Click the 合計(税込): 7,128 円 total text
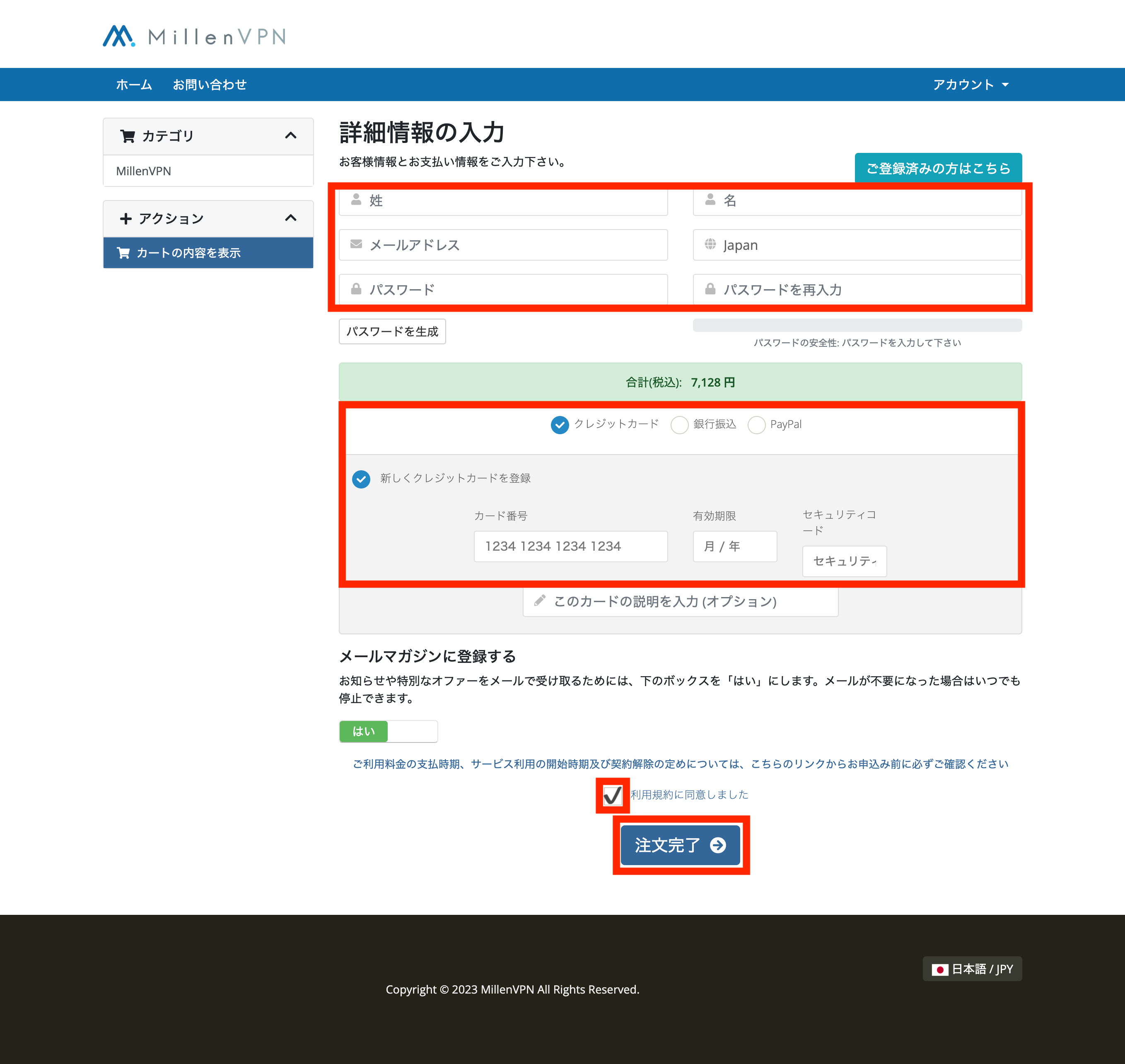The image size is (1125, 1064). [x=681, y=382]
